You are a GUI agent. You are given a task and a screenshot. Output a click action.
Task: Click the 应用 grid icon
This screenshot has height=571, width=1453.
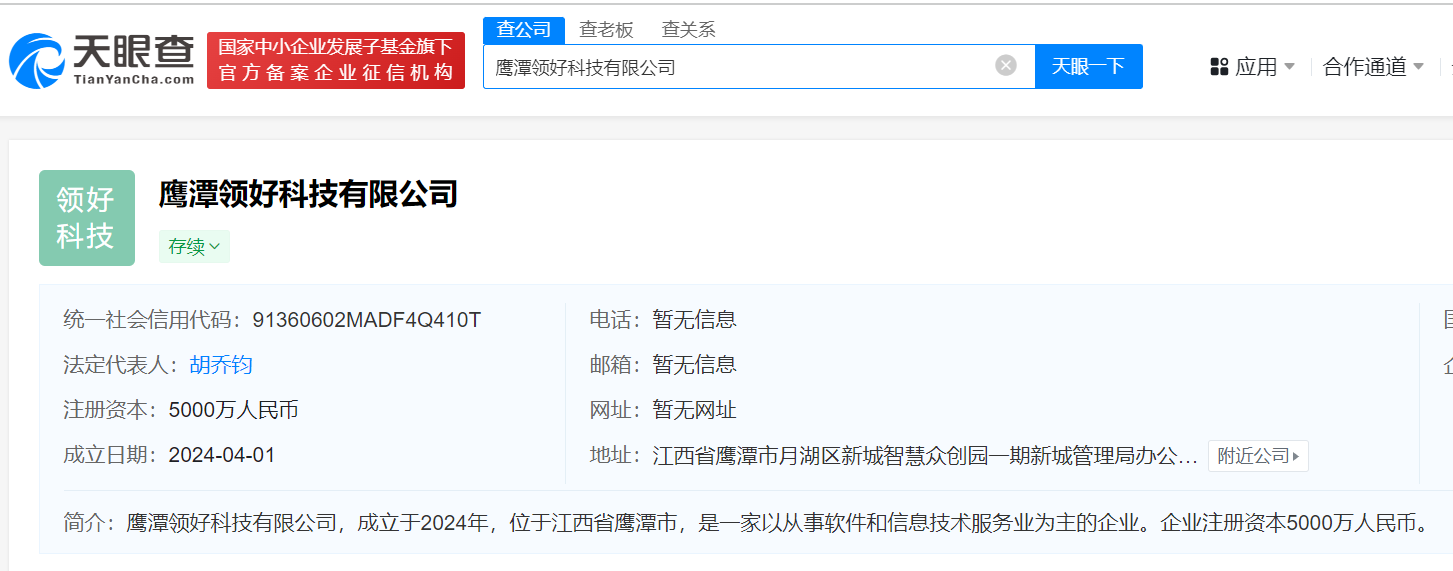point(1219,67)
